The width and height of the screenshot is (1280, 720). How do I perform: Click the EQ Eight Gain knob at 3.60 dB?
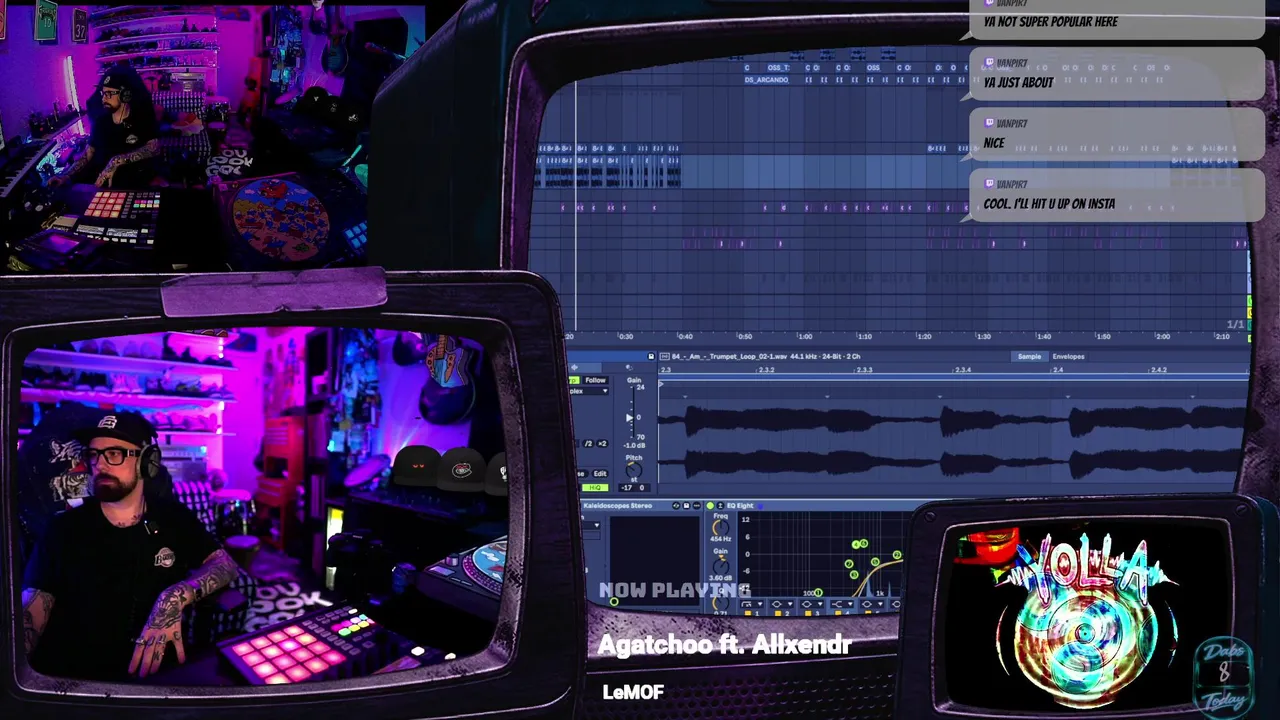pyautogui.click(x=721, y=566)
